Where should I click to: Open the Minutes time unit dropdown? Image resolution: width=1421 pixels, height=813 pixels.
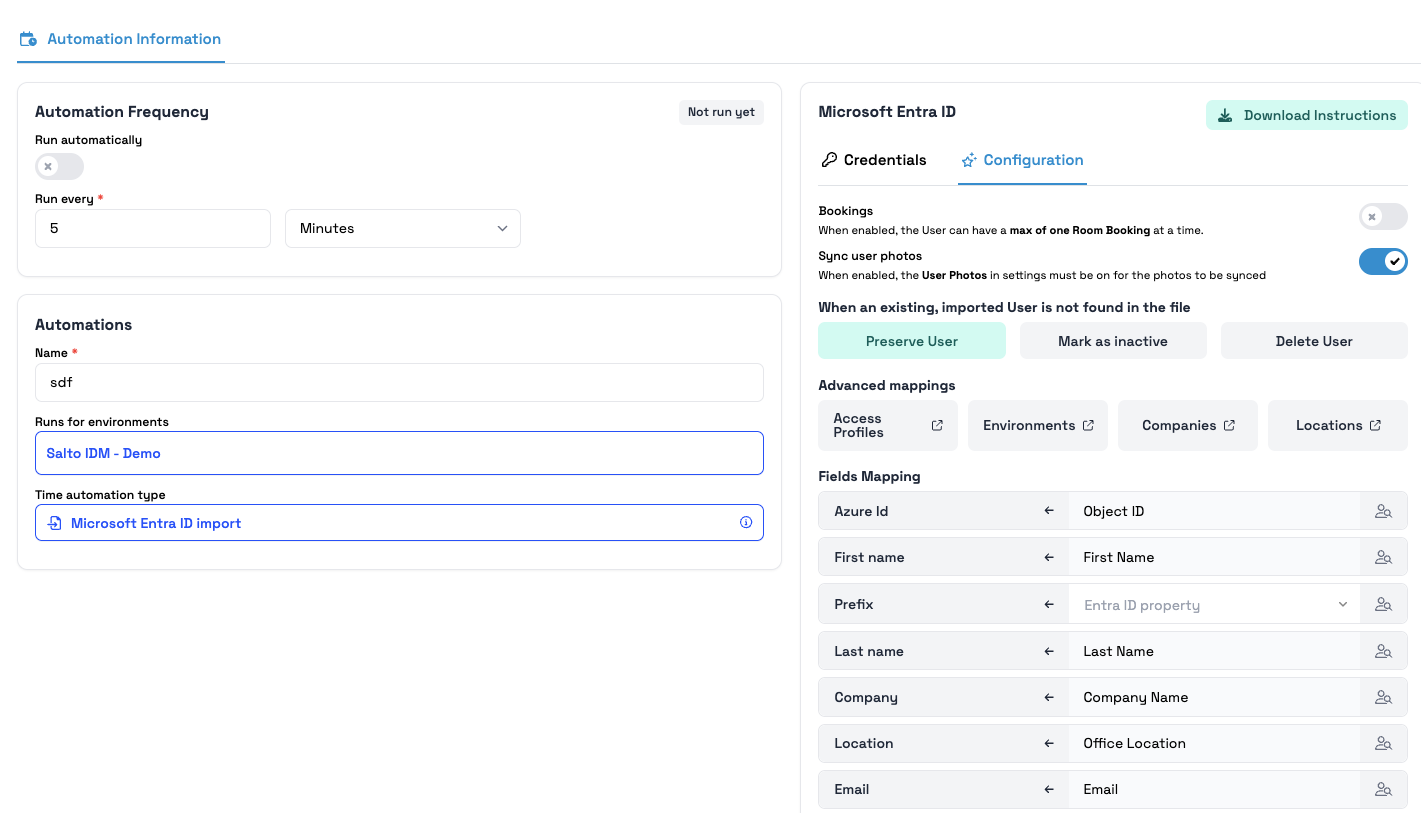(402, 228)
